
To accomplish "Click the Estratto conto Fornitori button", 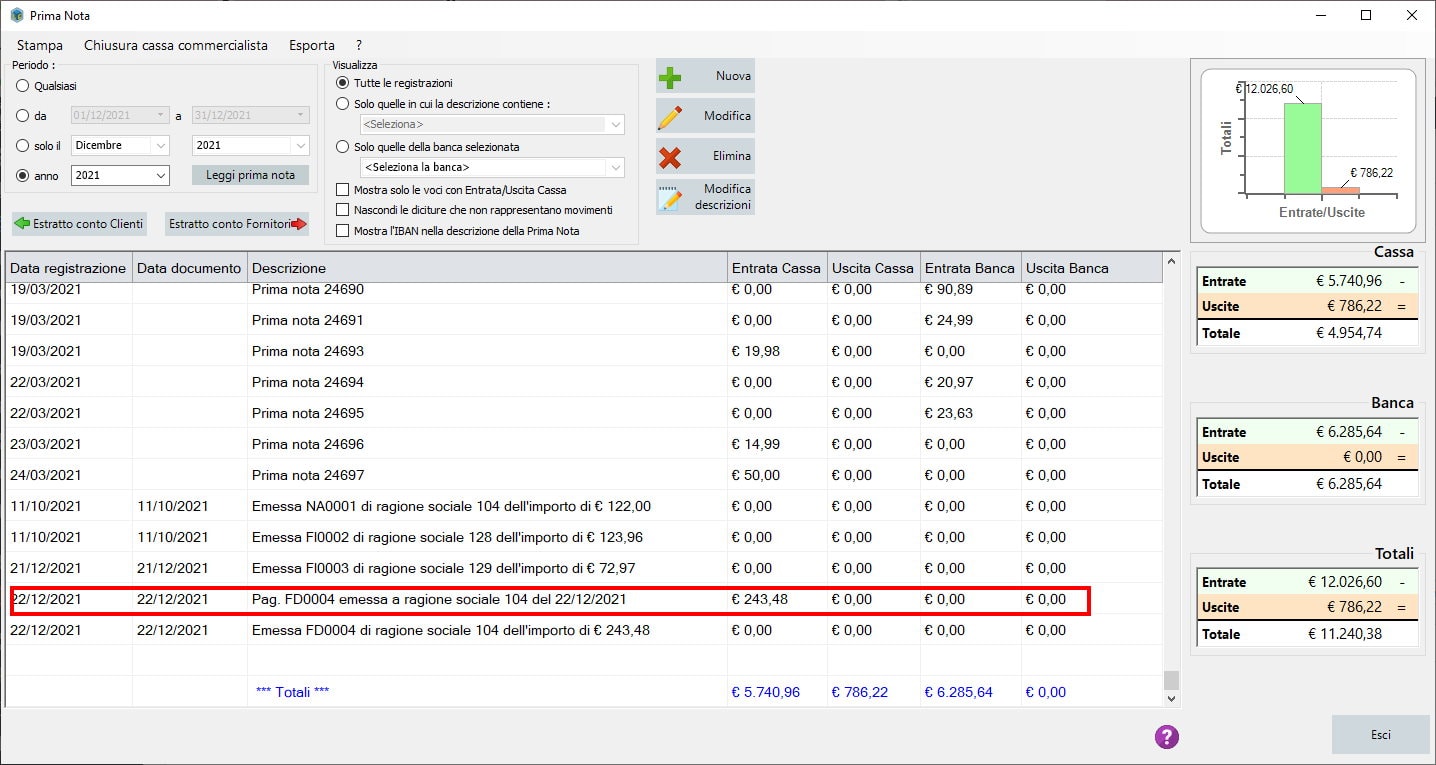I will 237,224.
